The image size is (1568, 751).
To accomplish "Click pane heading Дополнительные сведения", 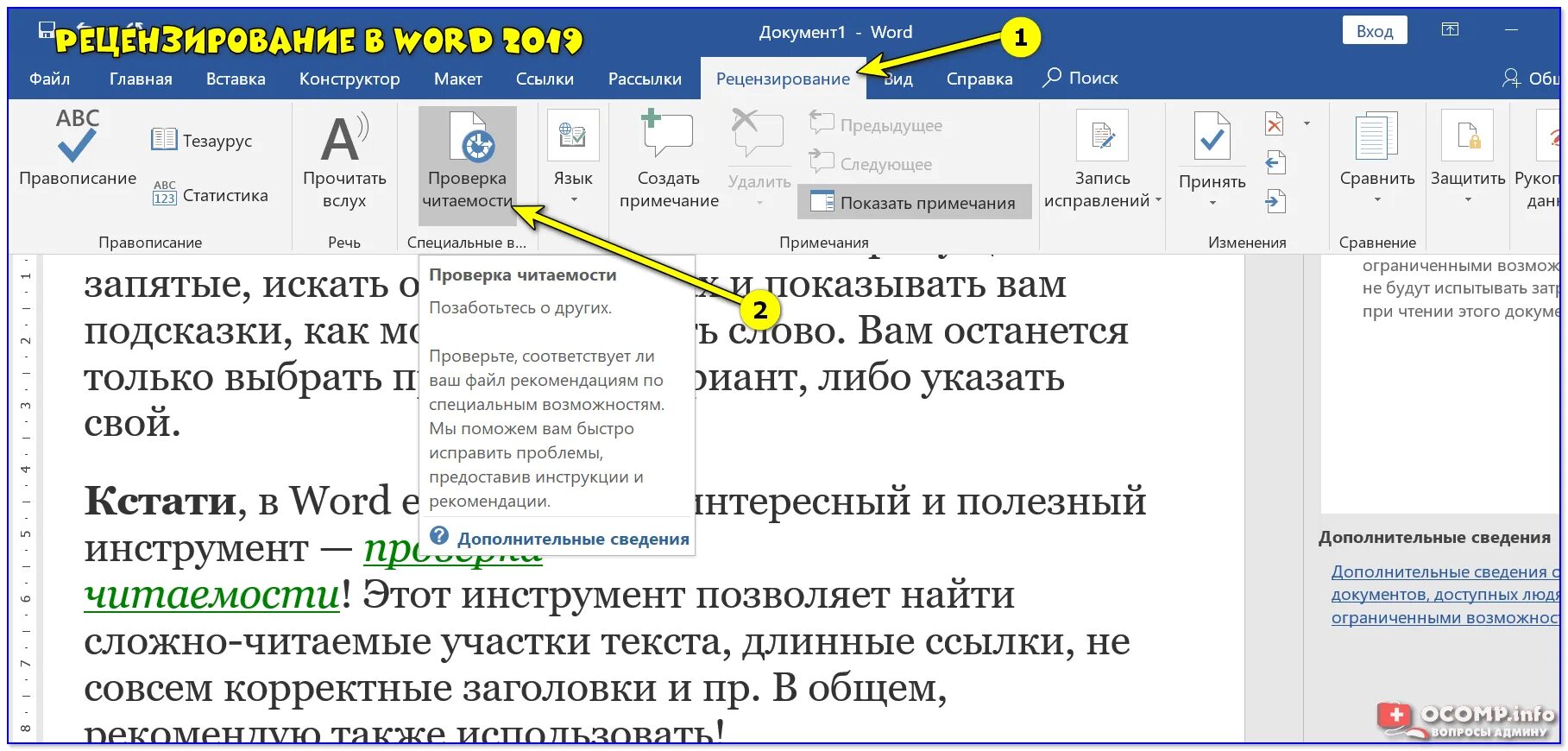I will point(1434,537).
